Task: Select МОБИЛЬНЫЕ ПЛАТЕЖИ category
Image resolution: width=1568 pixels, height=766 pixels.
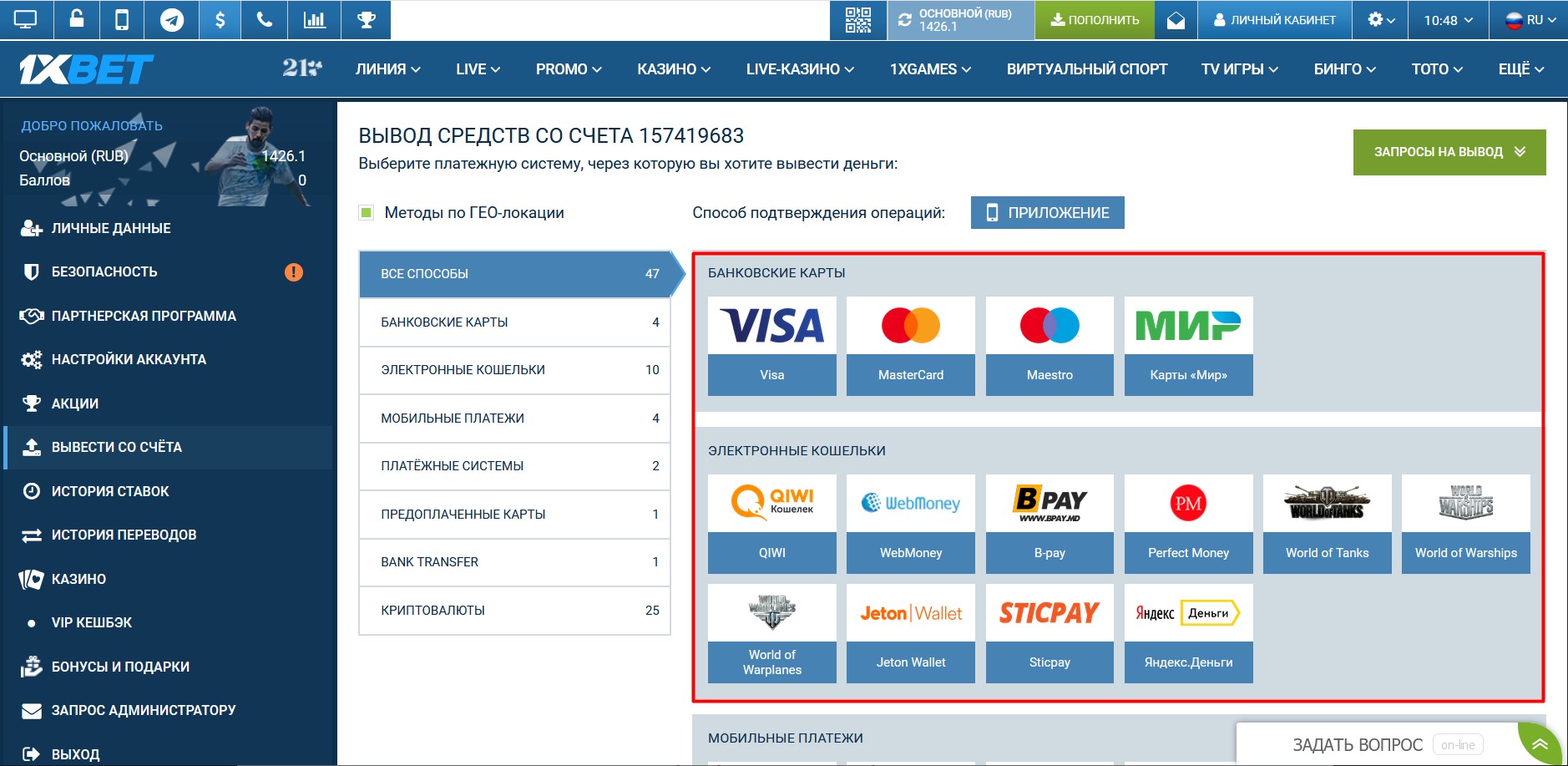Action: [x=515, y=418]
